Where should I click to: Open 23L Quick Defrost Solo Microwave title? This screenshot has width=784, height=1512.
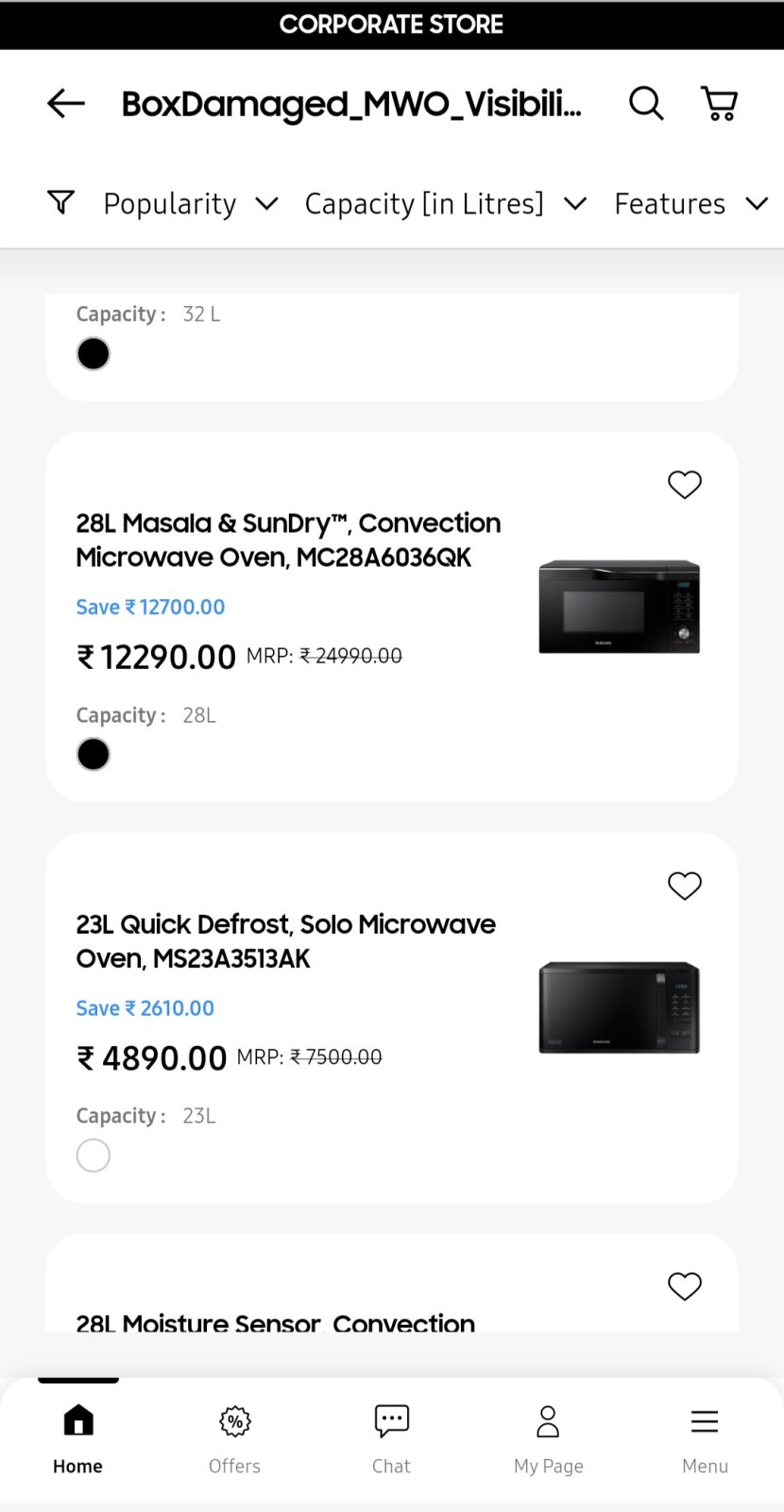click(285, 941)
